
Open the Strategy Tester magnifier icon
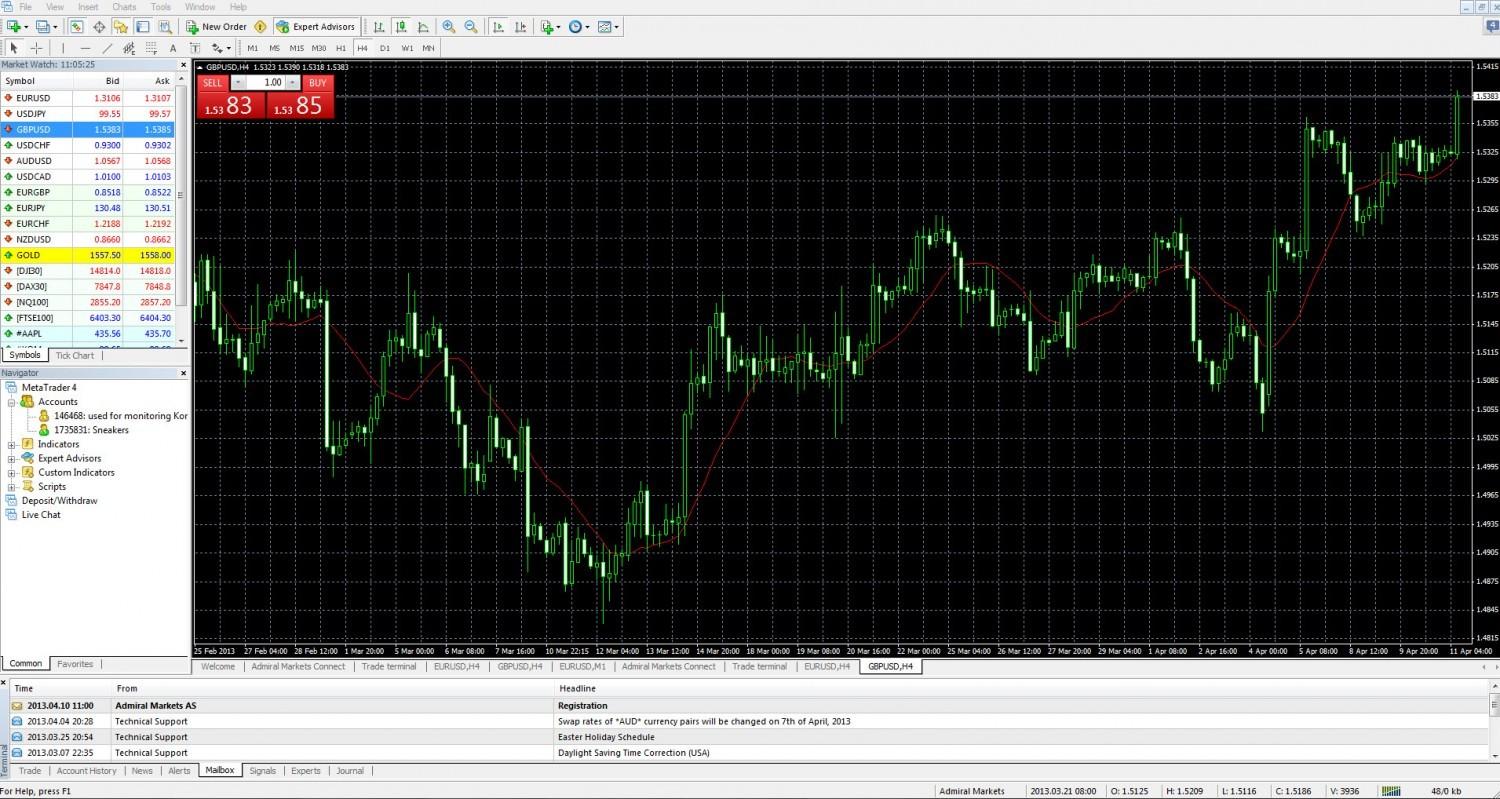click(x=165, y=27)
